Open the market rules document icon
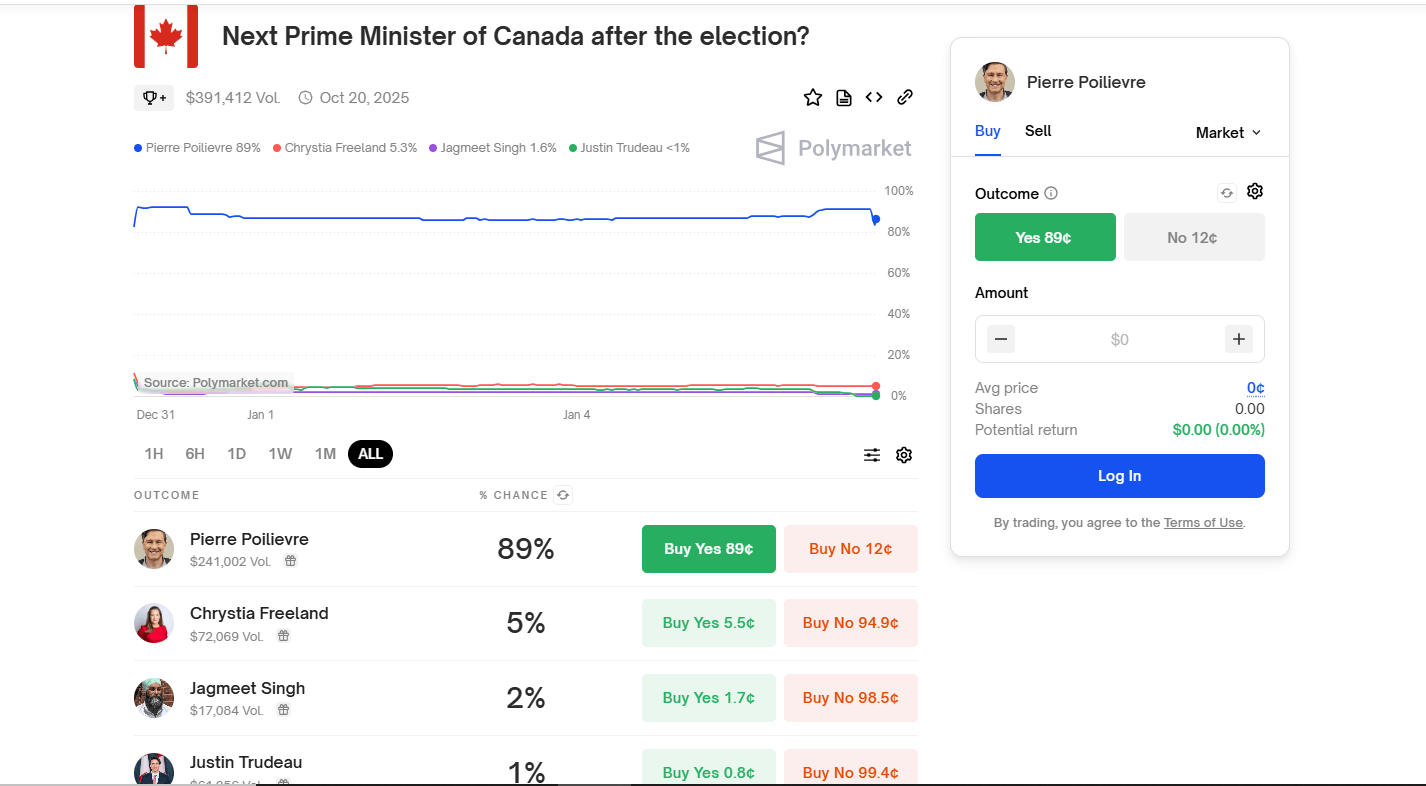This screenshot has width=1426, height=786. (x=844, y=97)
